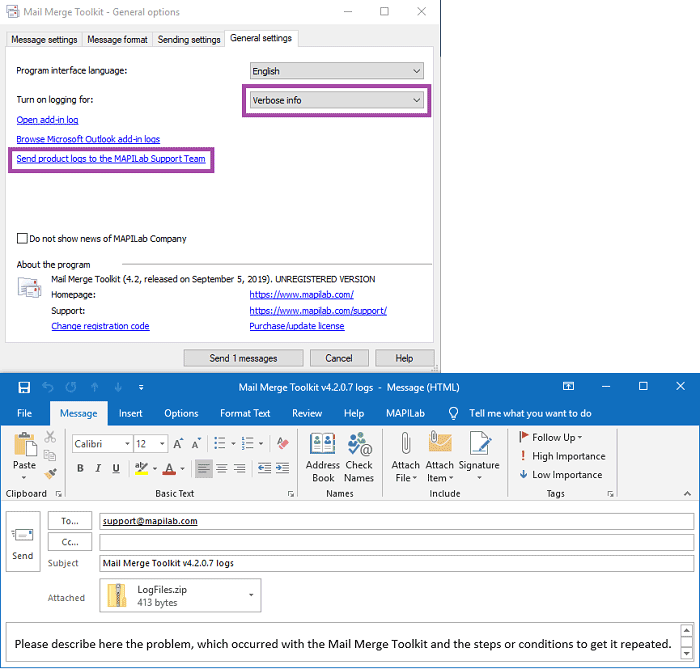Screen dimensions: 700x669
Task: Switch to the Message format tab
Action: point(117,40)
